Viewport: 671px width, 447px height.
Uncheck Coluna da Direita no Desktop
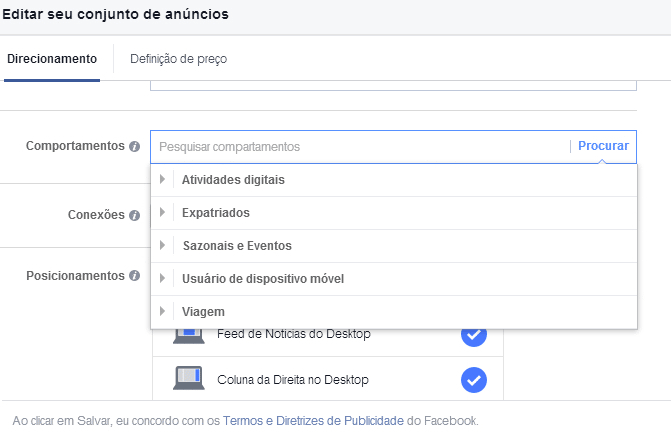[473, 380]
